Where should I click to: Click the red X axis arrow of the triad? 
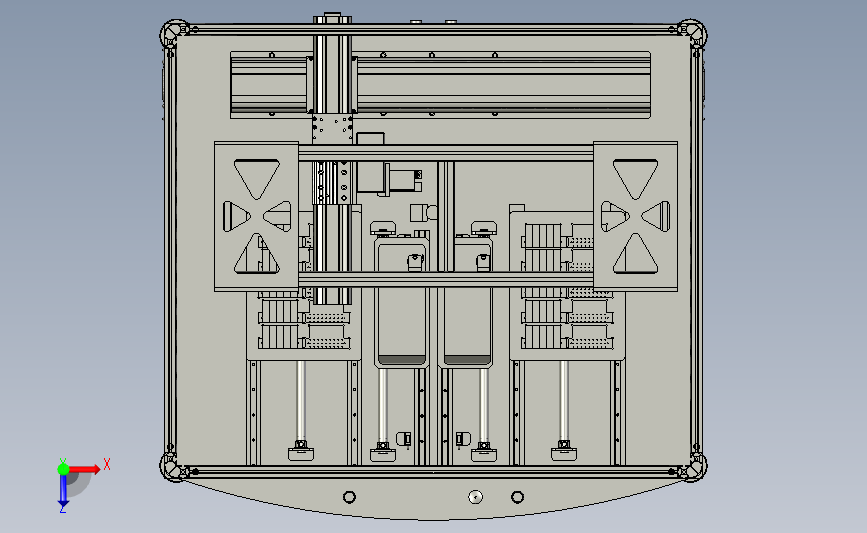pos(84,469)
